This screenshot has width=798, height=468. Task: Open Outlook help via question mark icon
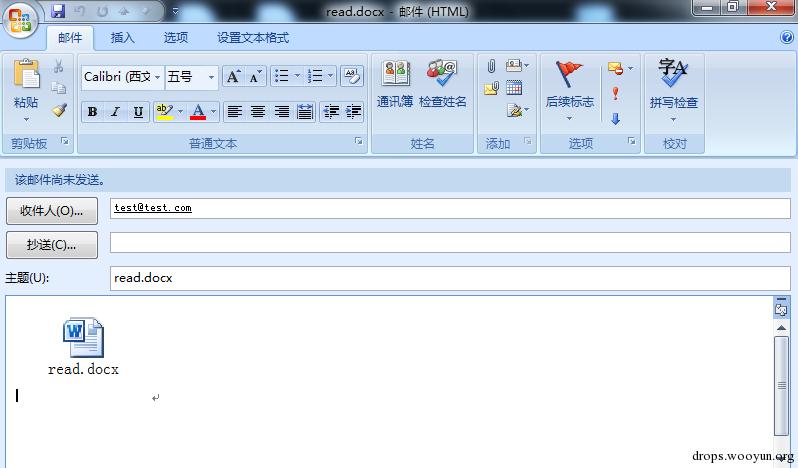(x=786, y=37)
